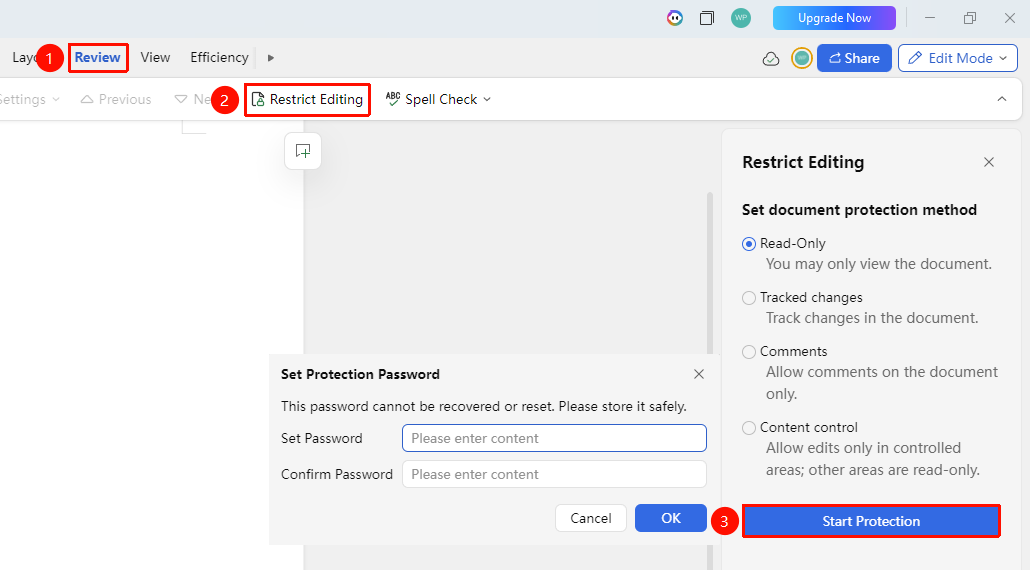
Task: Focus the Set Password field
Action: pyautogui.click(x=554, y=438)
